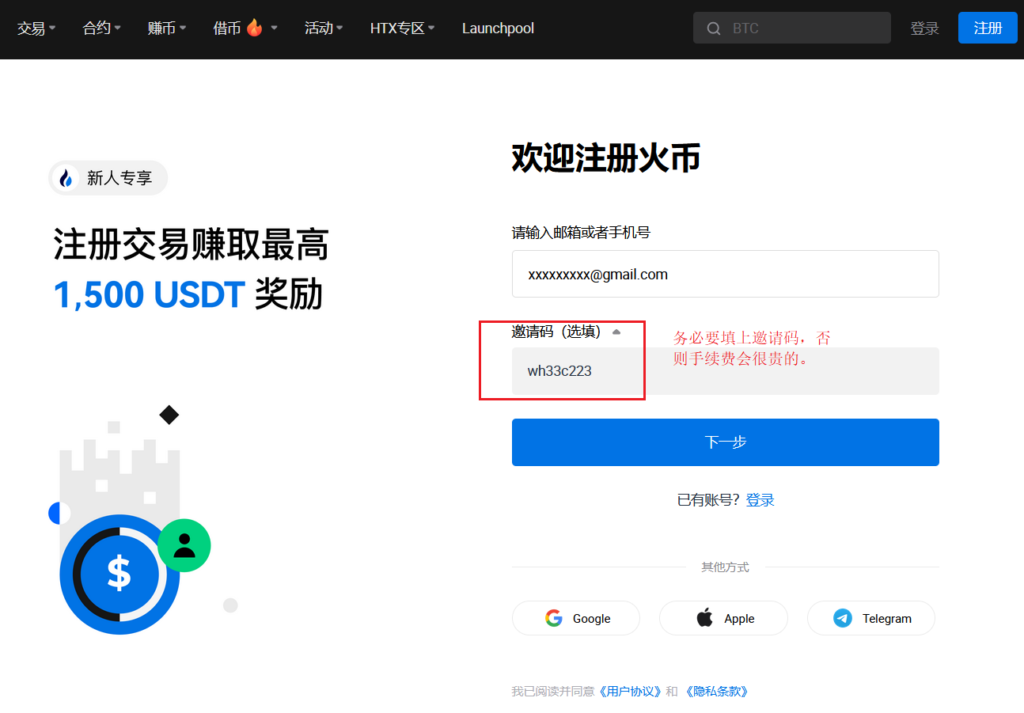This screenshot has height=713, width=1024.
Task: Click the blue dollar coin icon in the illustration
Action: pyautogui.click(x=119, y=574)
